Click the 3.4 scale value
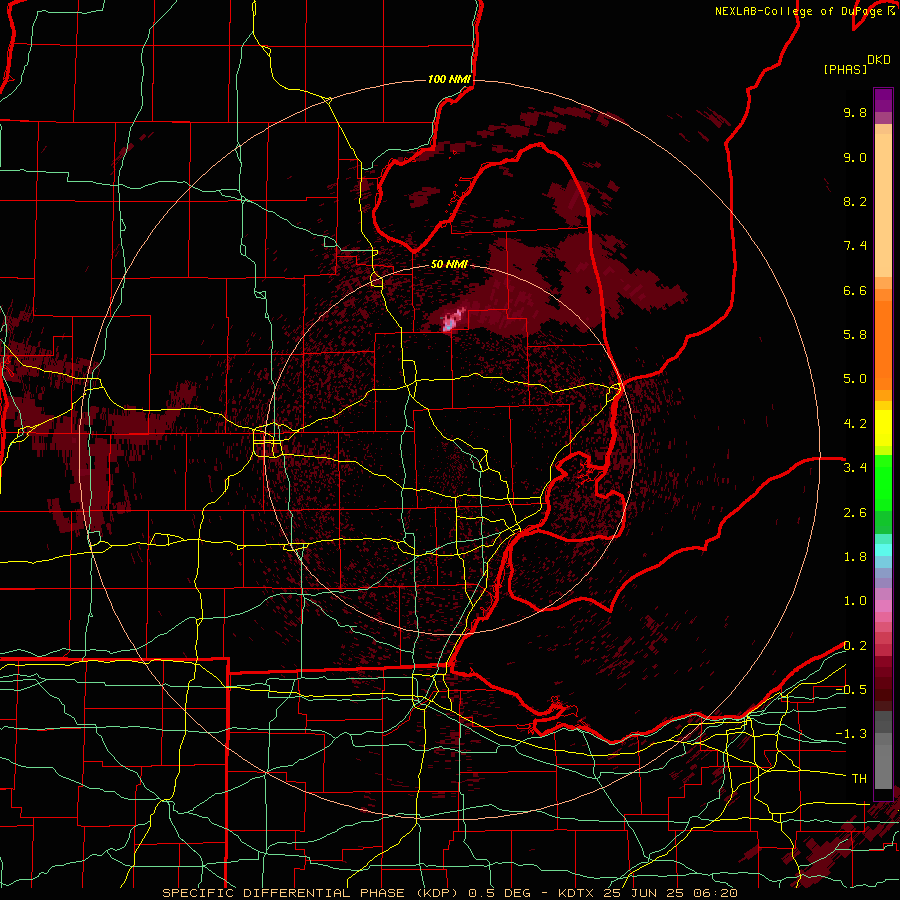 coord(855,468)
